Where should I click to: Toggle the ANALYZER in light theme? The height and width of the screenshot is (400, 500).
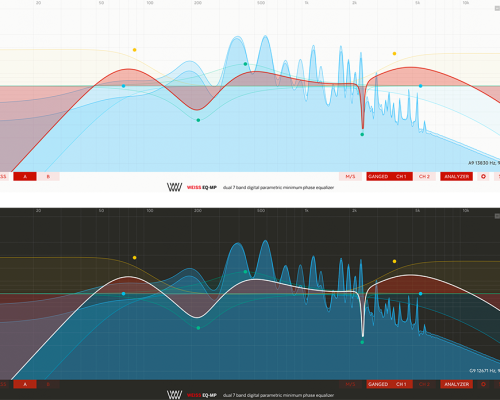tap(457, 176)
